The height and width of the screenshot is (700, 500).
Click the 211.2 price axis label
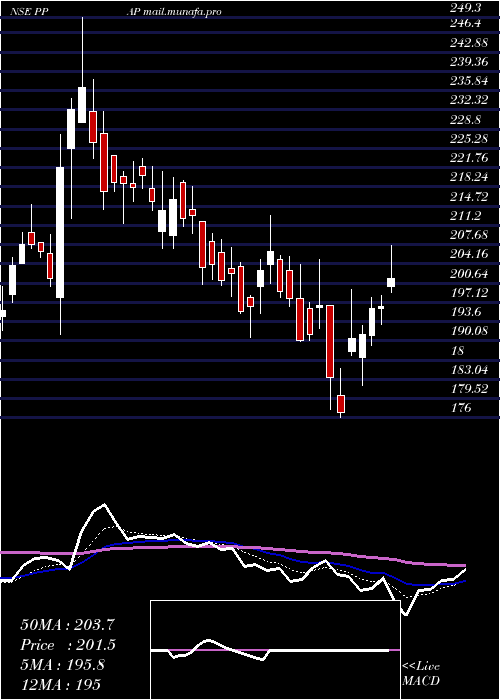(466, 216)
